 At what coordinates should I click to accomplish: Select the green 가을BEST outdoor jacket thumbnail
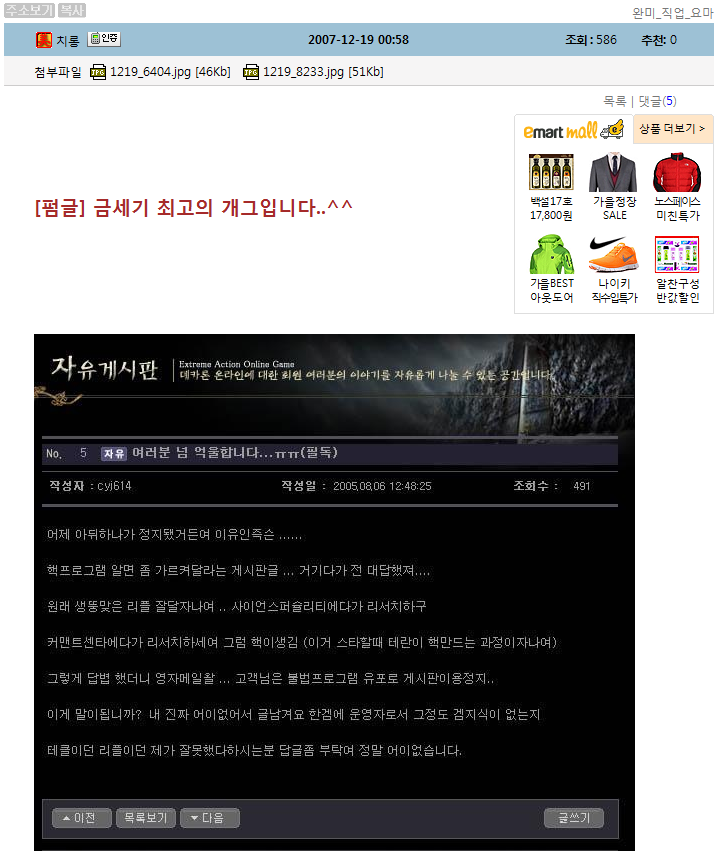click(551, 255)
